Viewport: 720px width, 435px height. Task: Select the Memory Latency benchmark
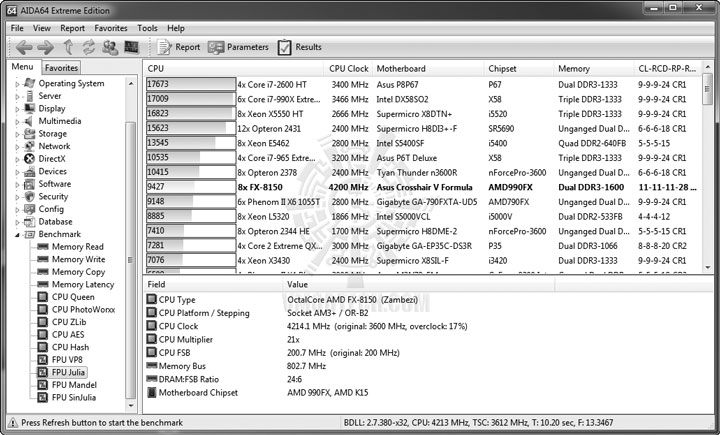click(x=83, y=284)
